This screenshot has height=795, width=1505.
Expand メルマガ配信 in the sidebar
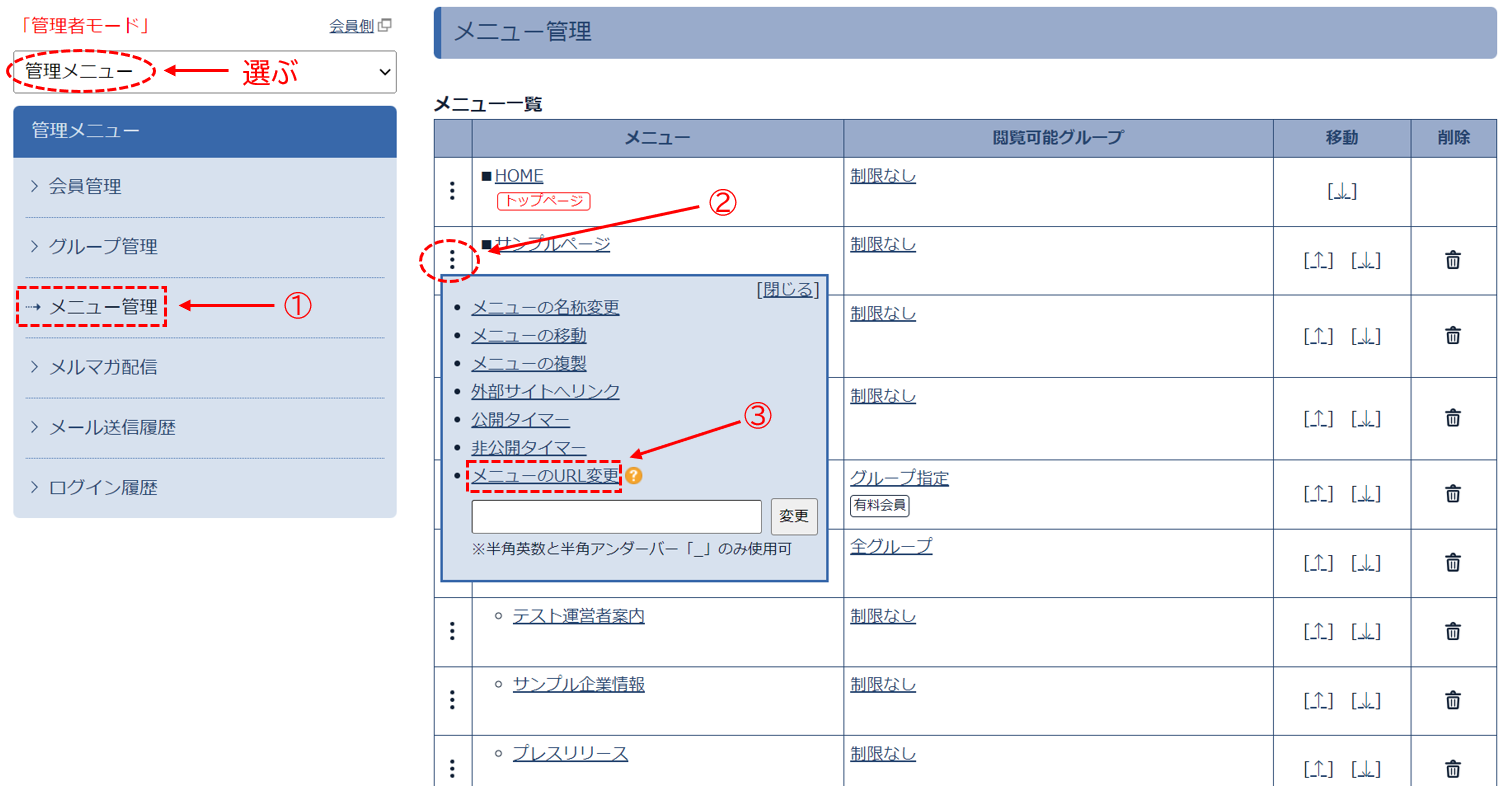(x=205, y=367)
